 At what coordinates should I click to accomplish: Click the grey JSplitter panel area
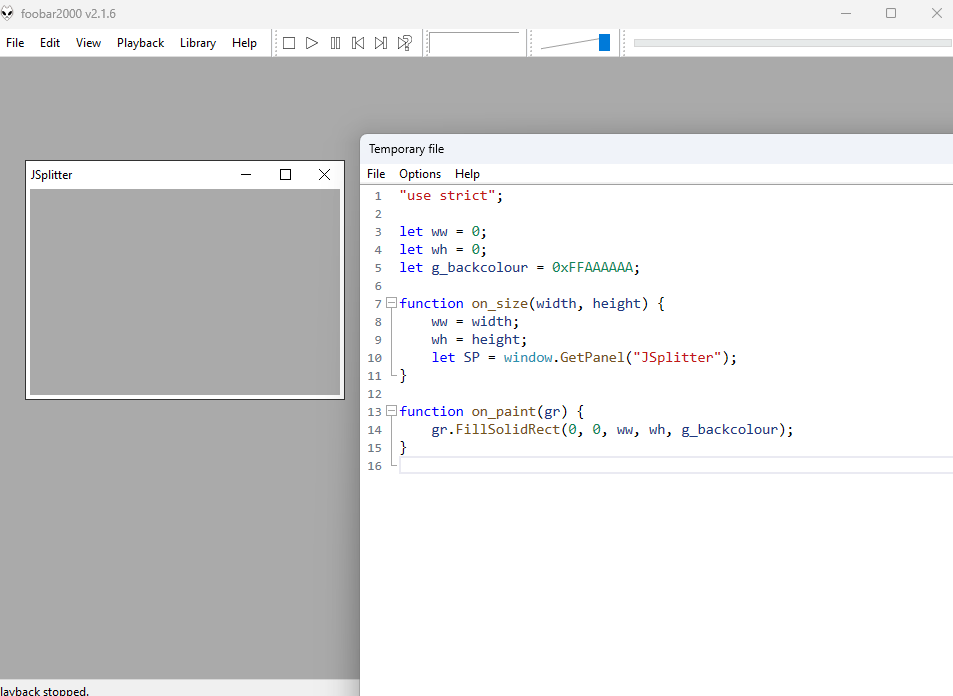click(185, 291)
